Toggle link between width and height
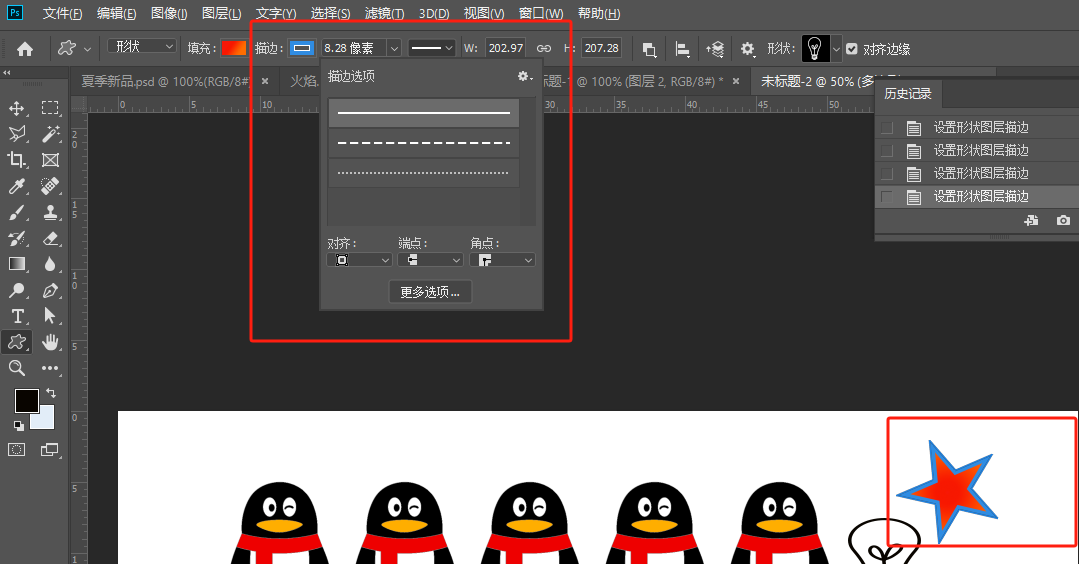The height and width of the screenshot is (564, 1079). (544, 48)
